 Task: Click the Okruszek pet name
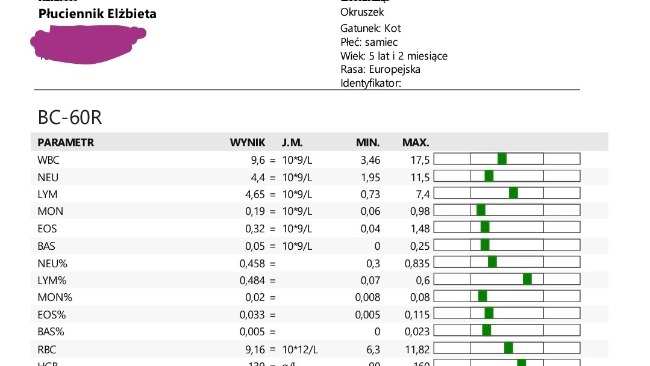pyautogui.click(x=362, y=12)
